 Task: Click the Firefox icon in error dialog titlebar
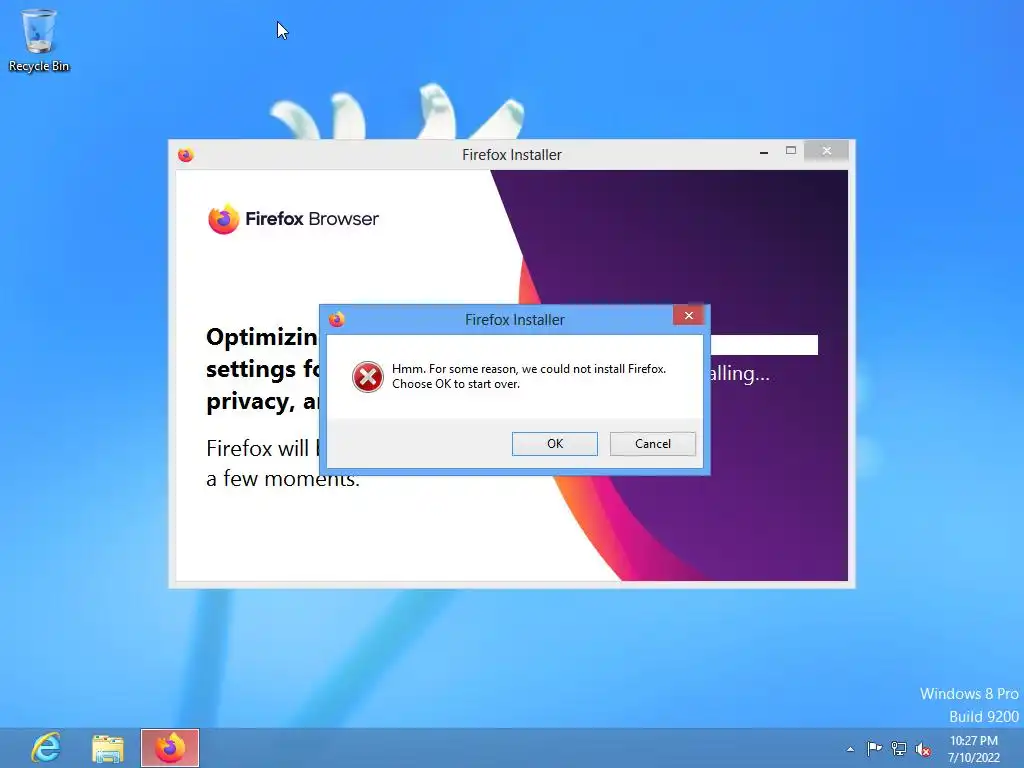click(336, 319)
